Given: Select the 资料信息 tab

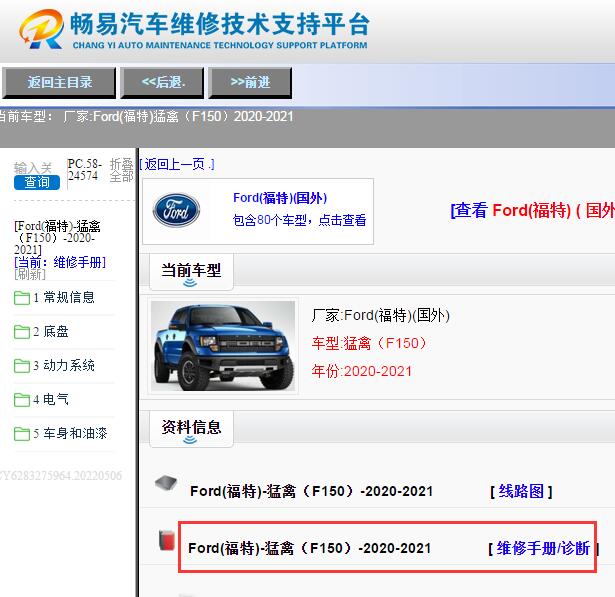Looking at the screenshot, I should (191, 428).
